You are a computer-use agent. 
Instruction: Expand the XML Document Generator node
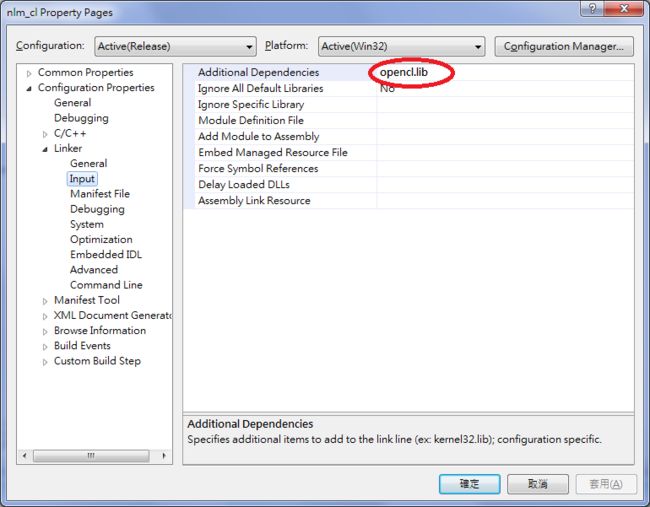point(45,316)
